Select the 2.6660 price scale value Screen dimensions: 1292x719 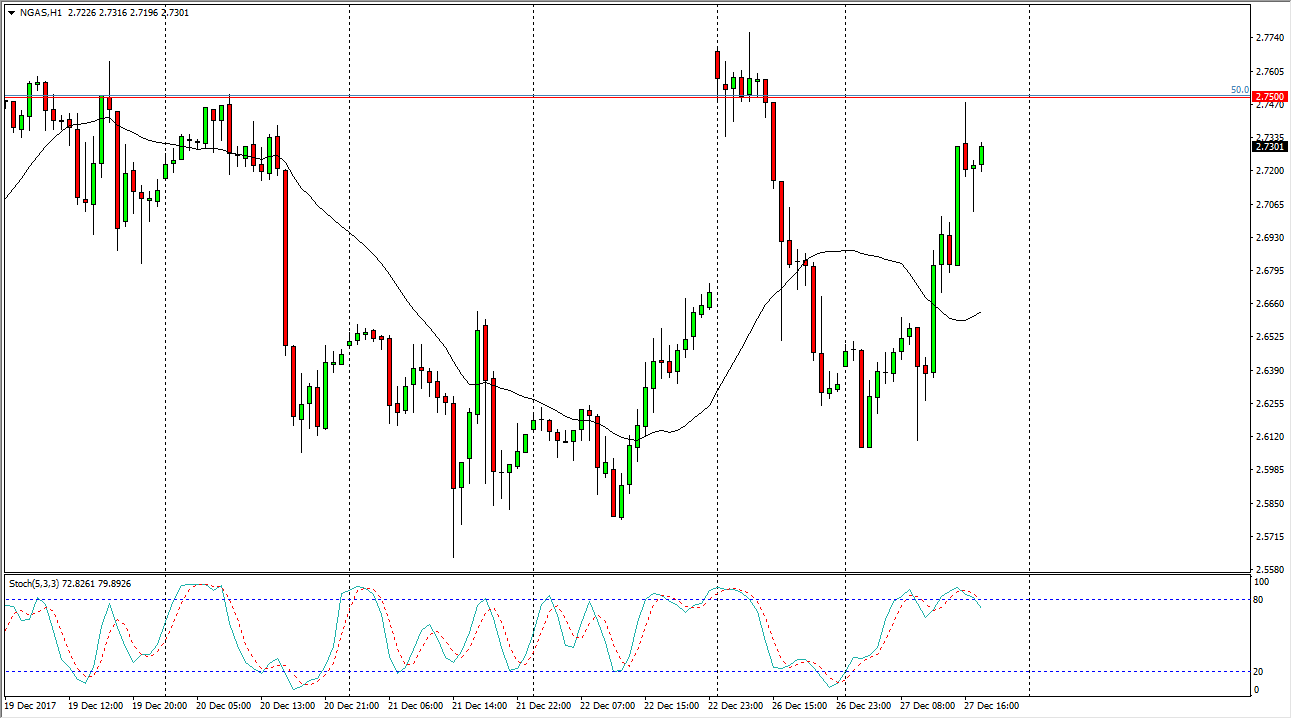tap(1268, 304)
